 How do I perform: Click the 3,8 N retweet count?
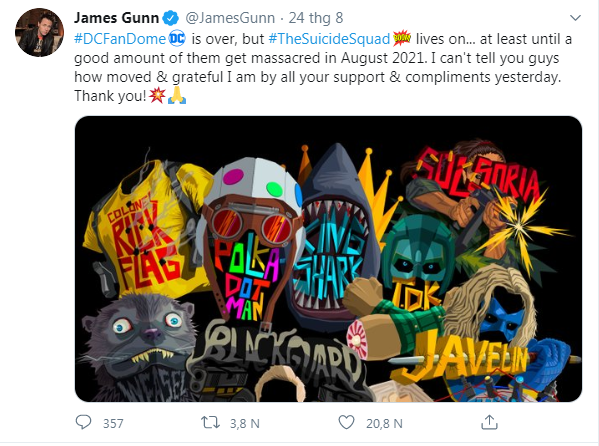point(244,423)
